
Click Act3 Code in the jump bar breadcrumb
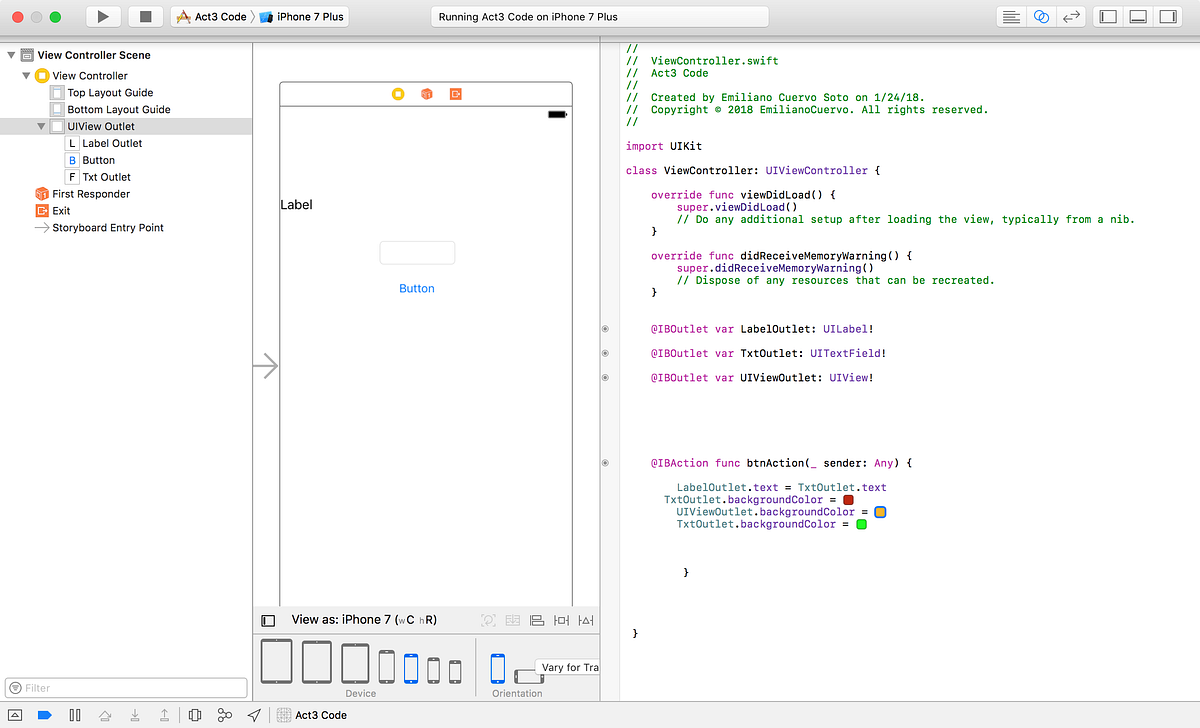click(x=320, y=715)
